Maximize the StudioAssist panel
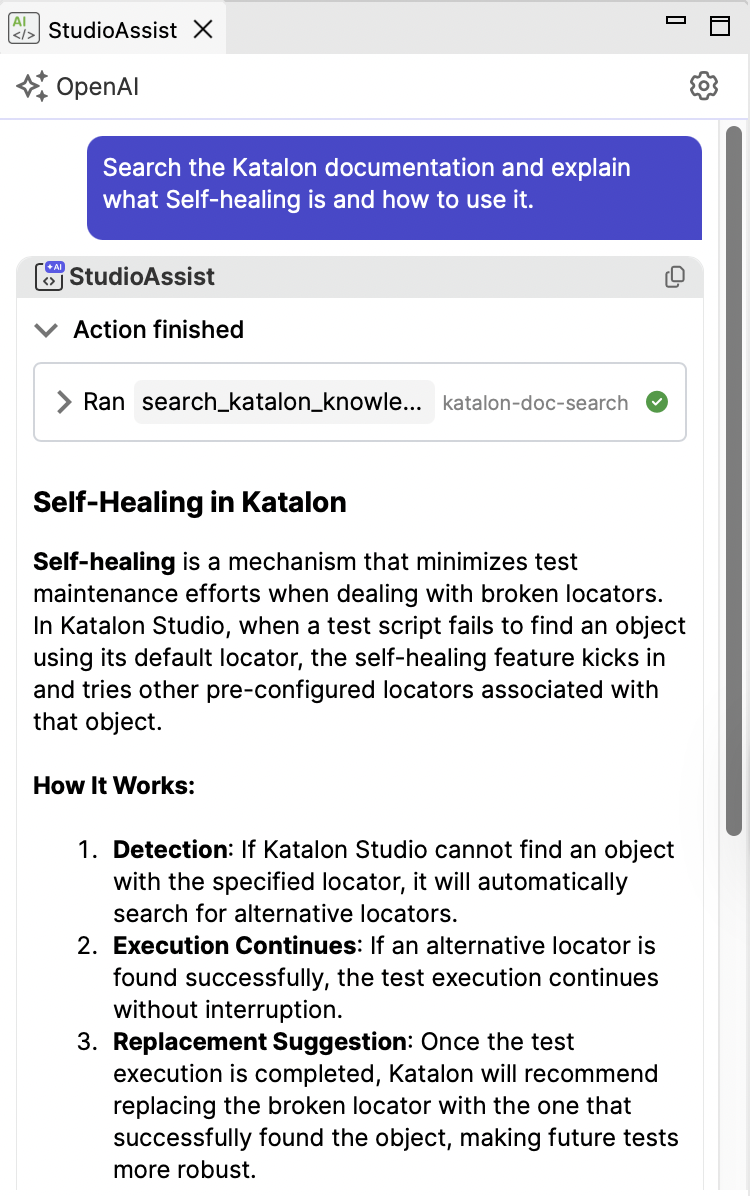Viewport: 750px width, 1196px height. pyautogui.click(x=719, y=26)
